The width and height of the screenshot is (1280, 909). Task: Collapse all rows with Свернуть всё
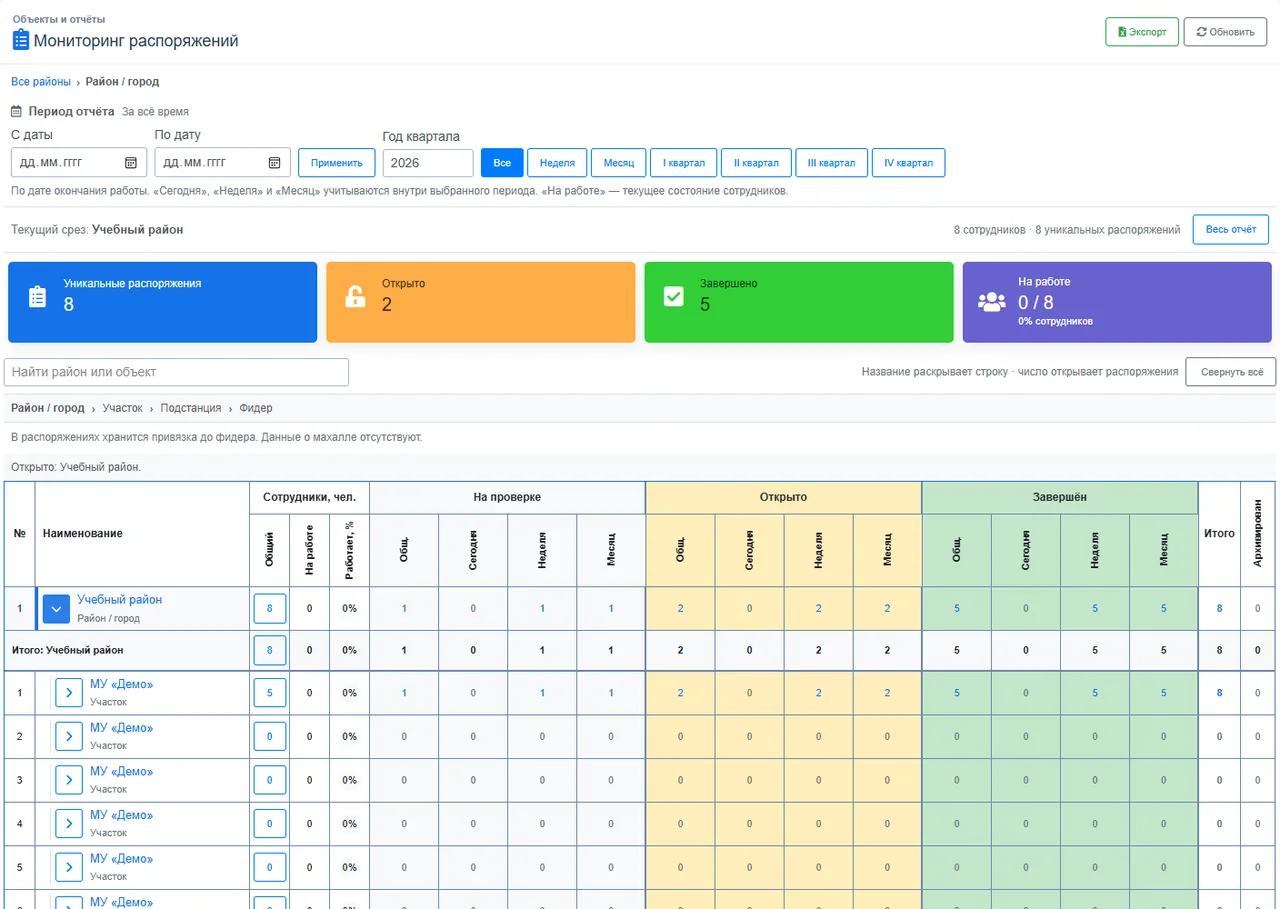click(x=1231, y=372)
